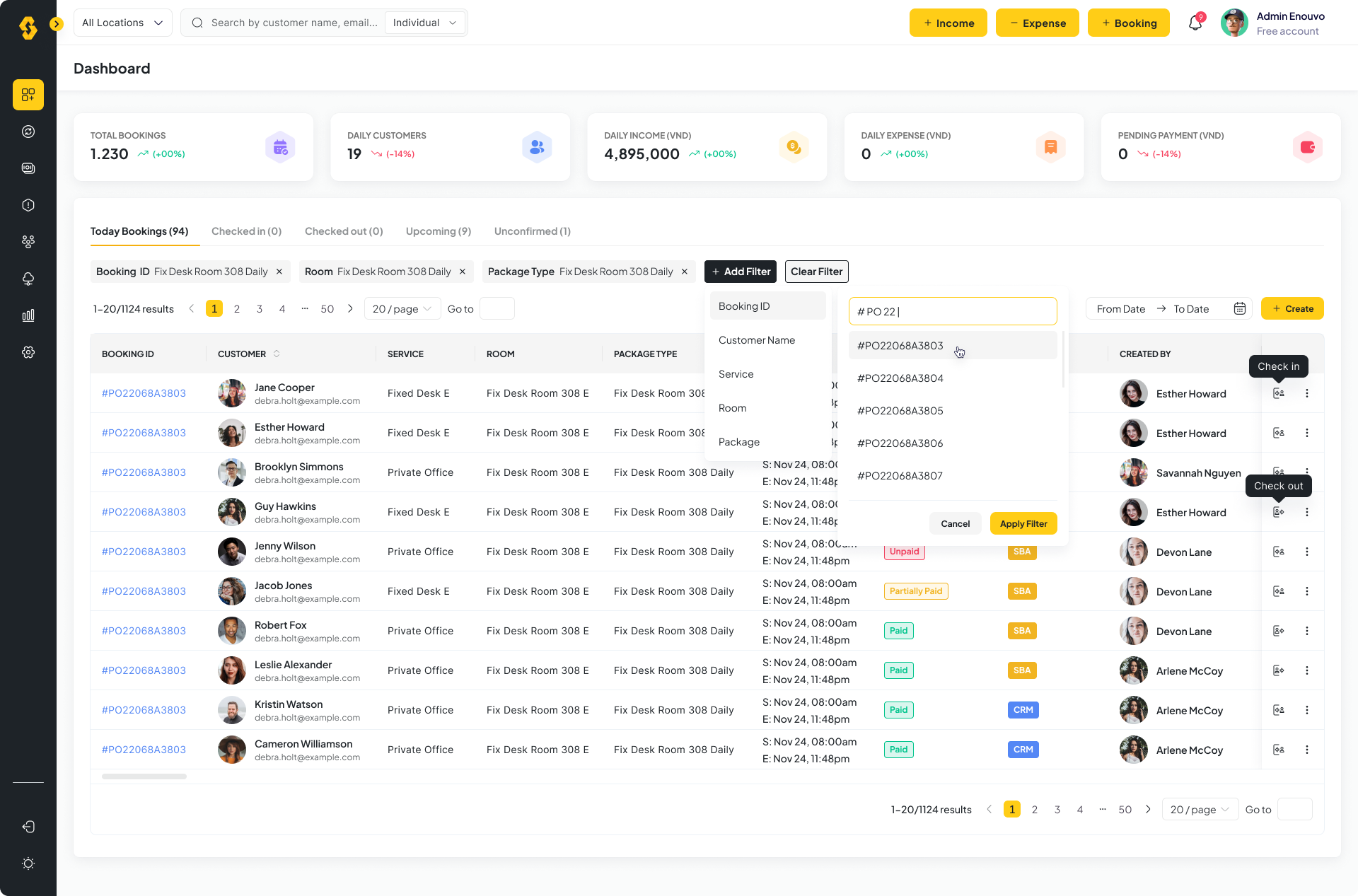The image size is (1358, 896).
Task: Select the bar chart reports icon in sidebar
Action: 28,315
